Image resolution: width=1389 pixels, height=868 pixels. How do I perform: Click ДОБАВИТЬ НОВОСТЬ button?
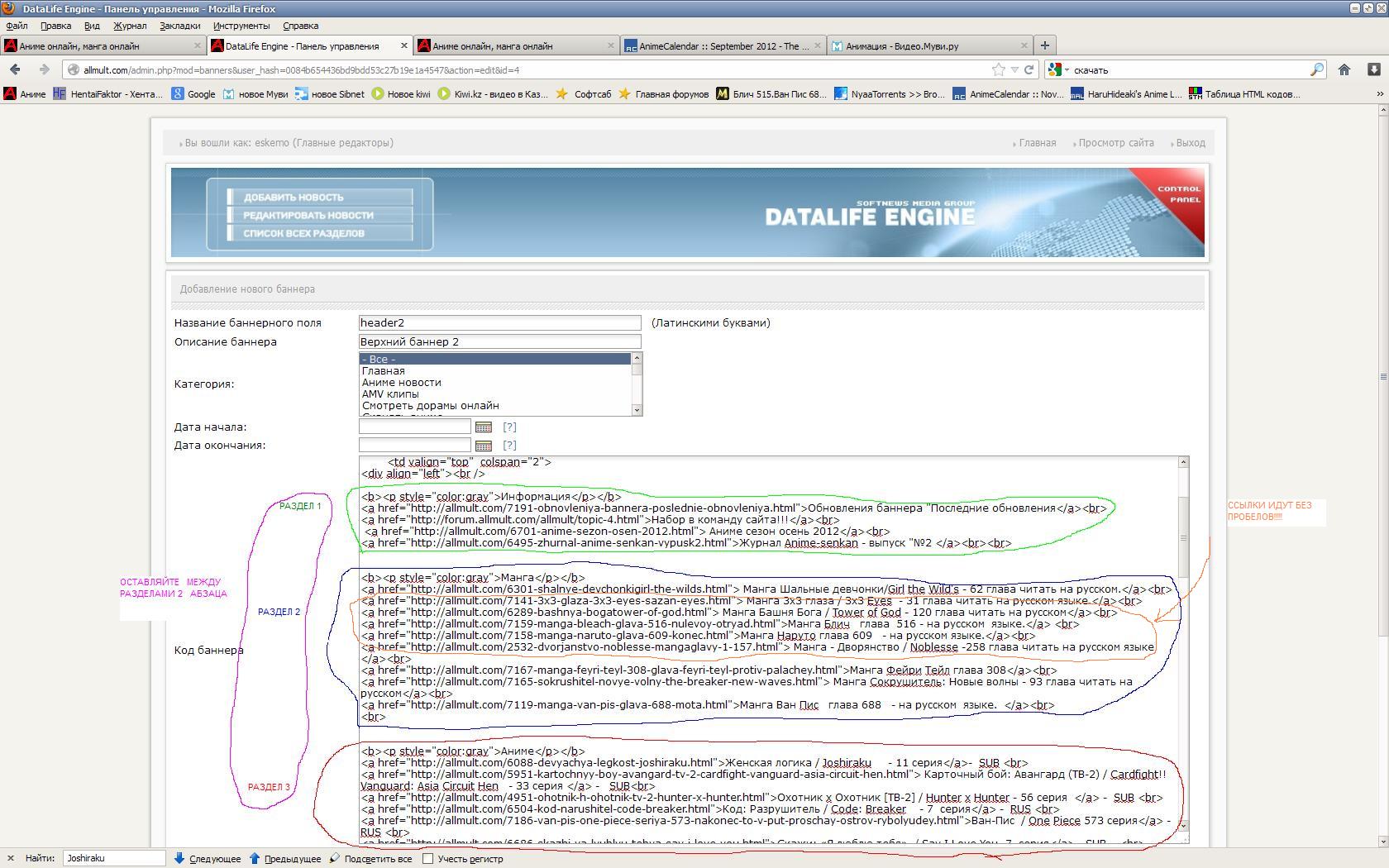click(x=320, y=198)
